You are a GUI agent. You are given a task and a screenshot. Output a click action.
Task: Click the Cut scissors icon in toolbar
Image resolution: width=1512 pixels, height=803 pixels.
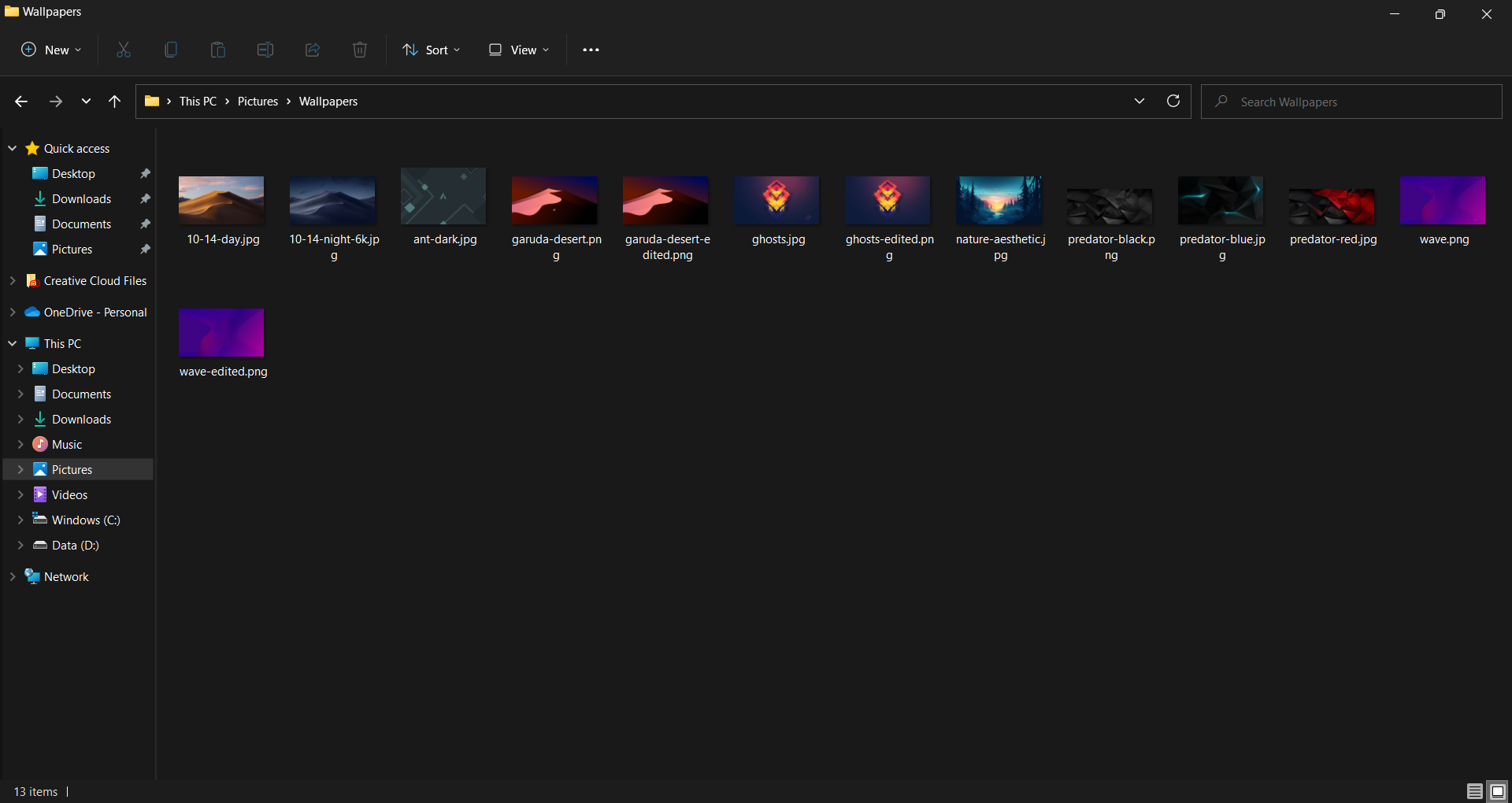coord(124,50)
